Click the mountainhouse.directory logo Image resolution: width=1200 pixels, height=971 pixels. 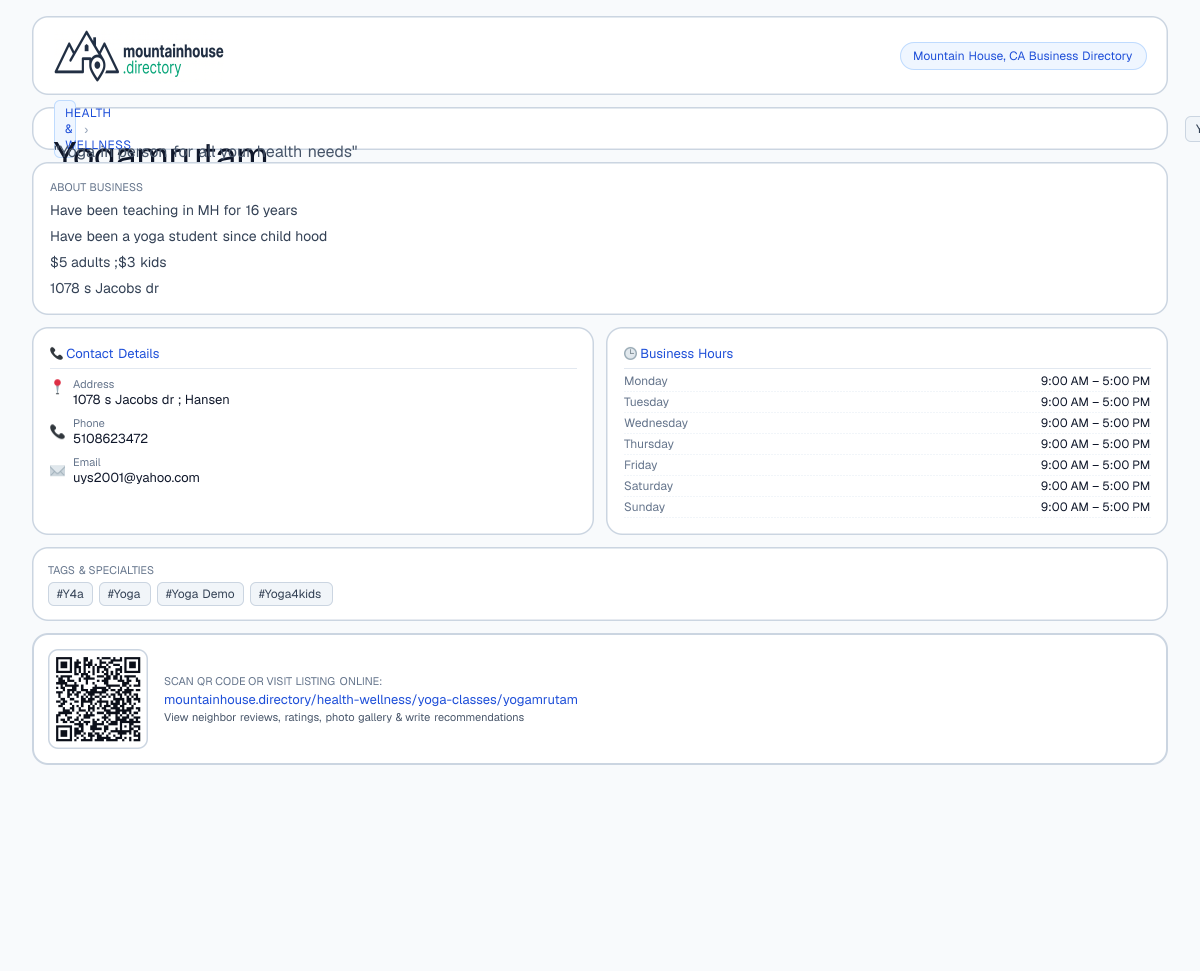[x=139, y=56]
